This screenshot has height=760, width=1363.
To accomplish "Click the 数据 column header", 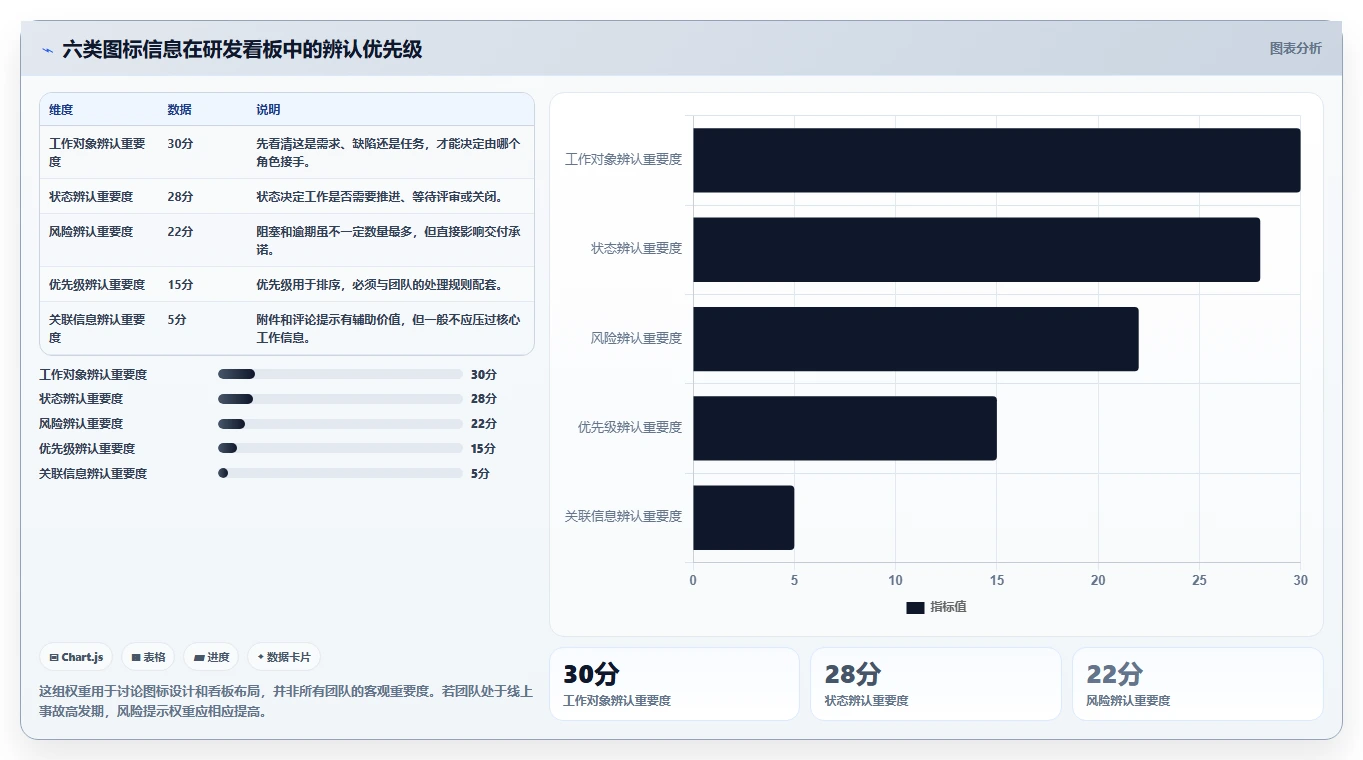I will (179, 110).
